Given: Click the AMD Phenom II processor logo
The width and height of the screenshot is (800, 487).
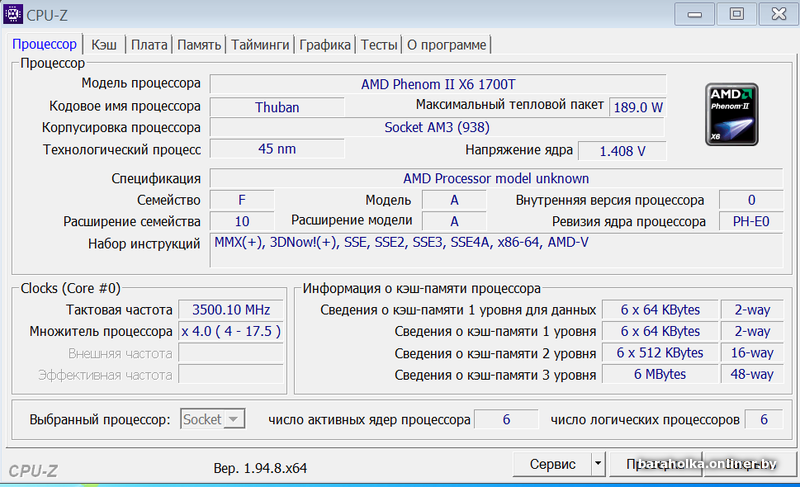Looking at the screenshot, I should (732, 115).
